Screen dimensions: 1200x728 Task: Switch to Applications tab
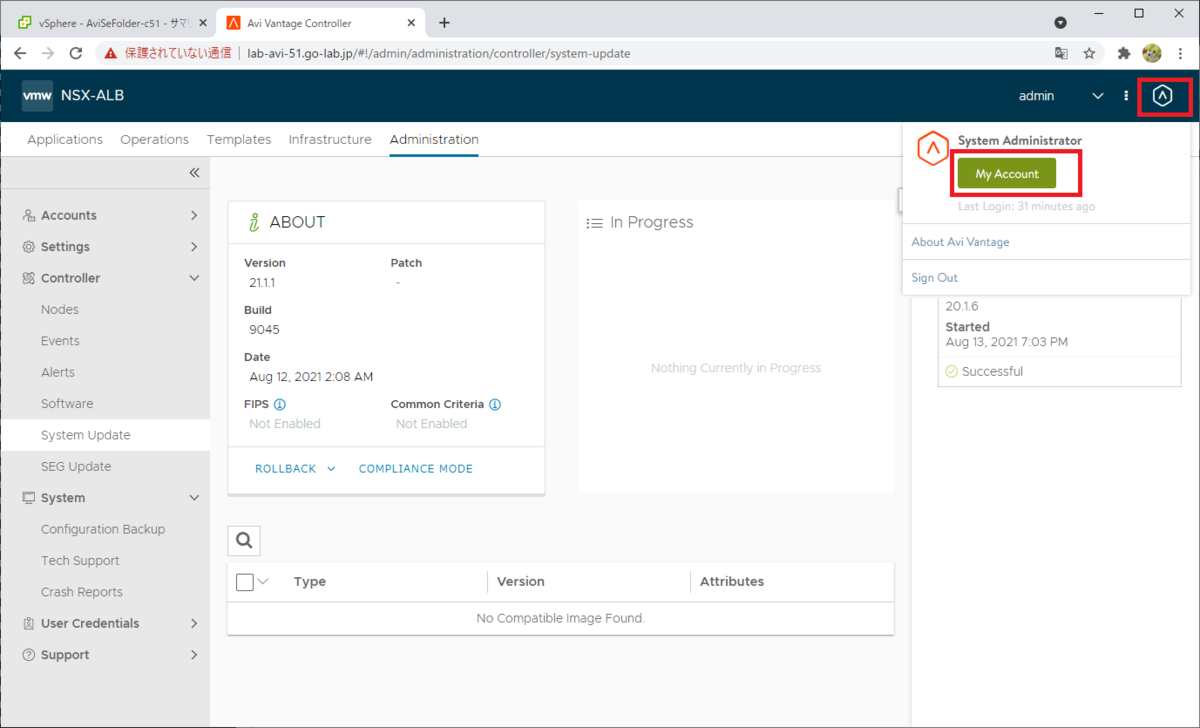pos(65,140)
